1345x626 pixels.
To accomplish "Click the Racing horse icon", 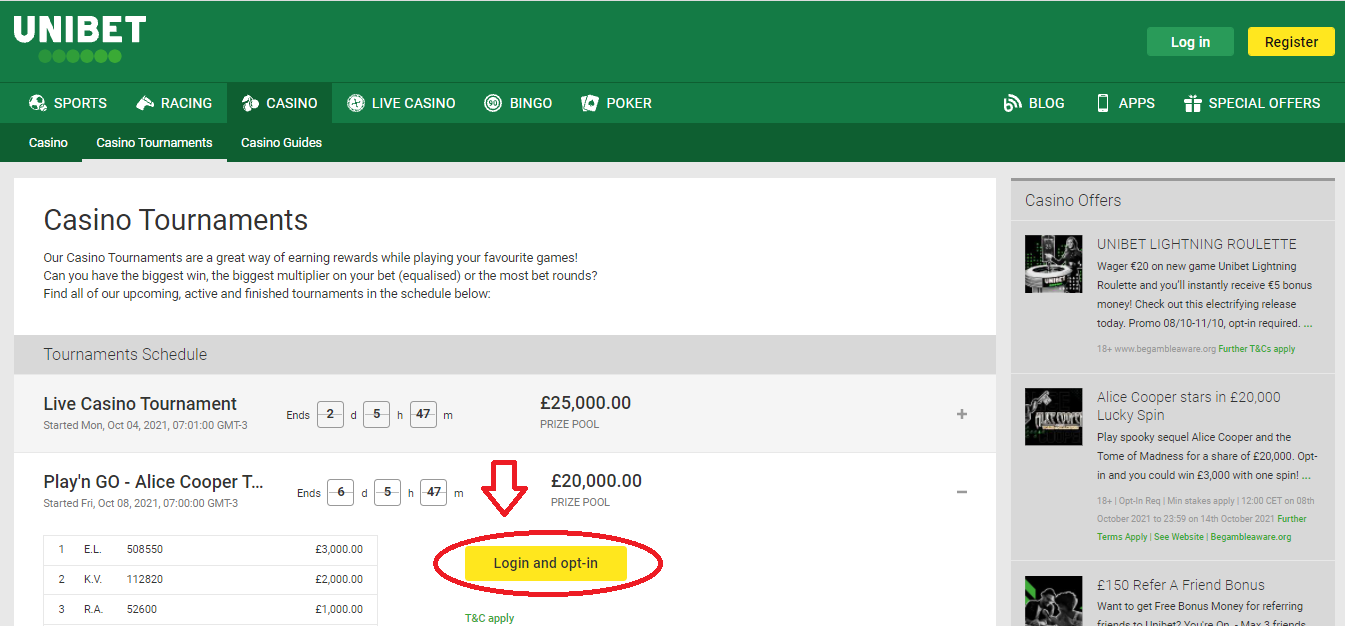I will [145, 103].
